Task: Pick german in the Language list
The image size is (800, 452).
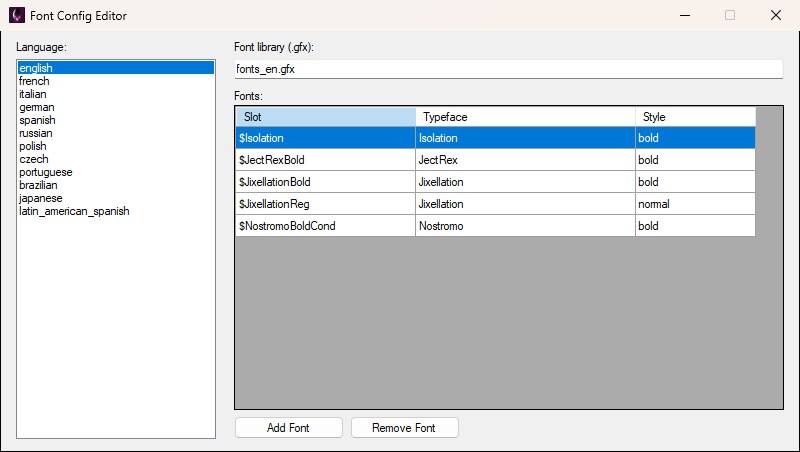Action: (x=116, y=107)
